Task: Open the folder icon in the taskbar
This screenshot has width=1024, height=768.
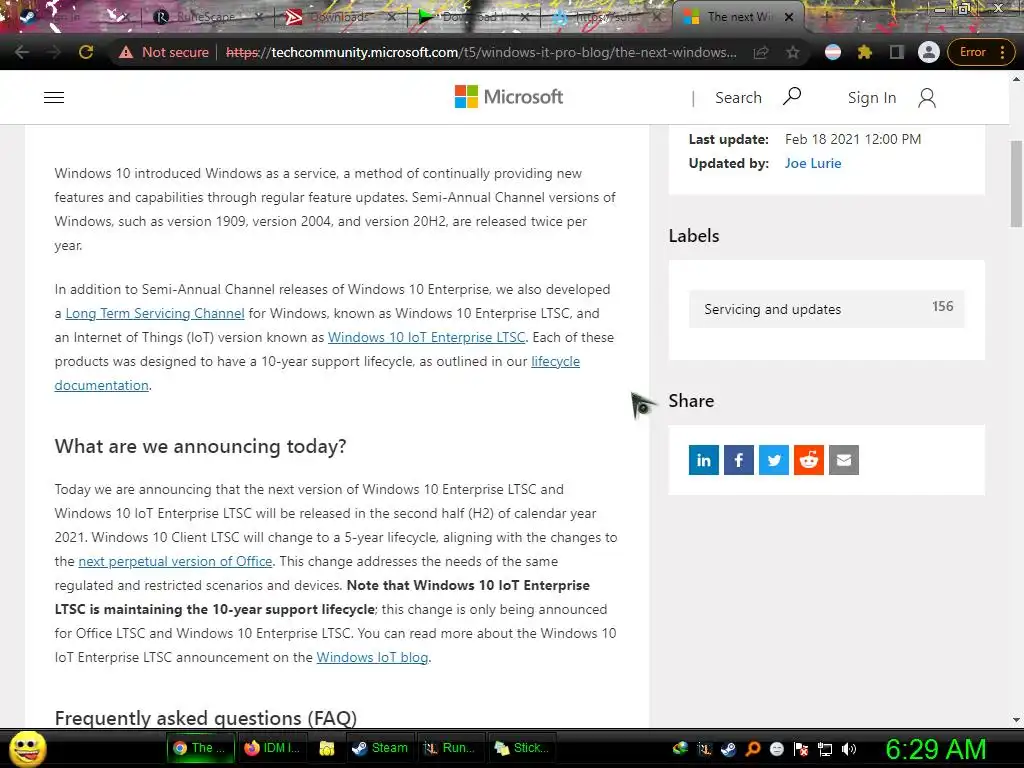Action: (327, 748)
